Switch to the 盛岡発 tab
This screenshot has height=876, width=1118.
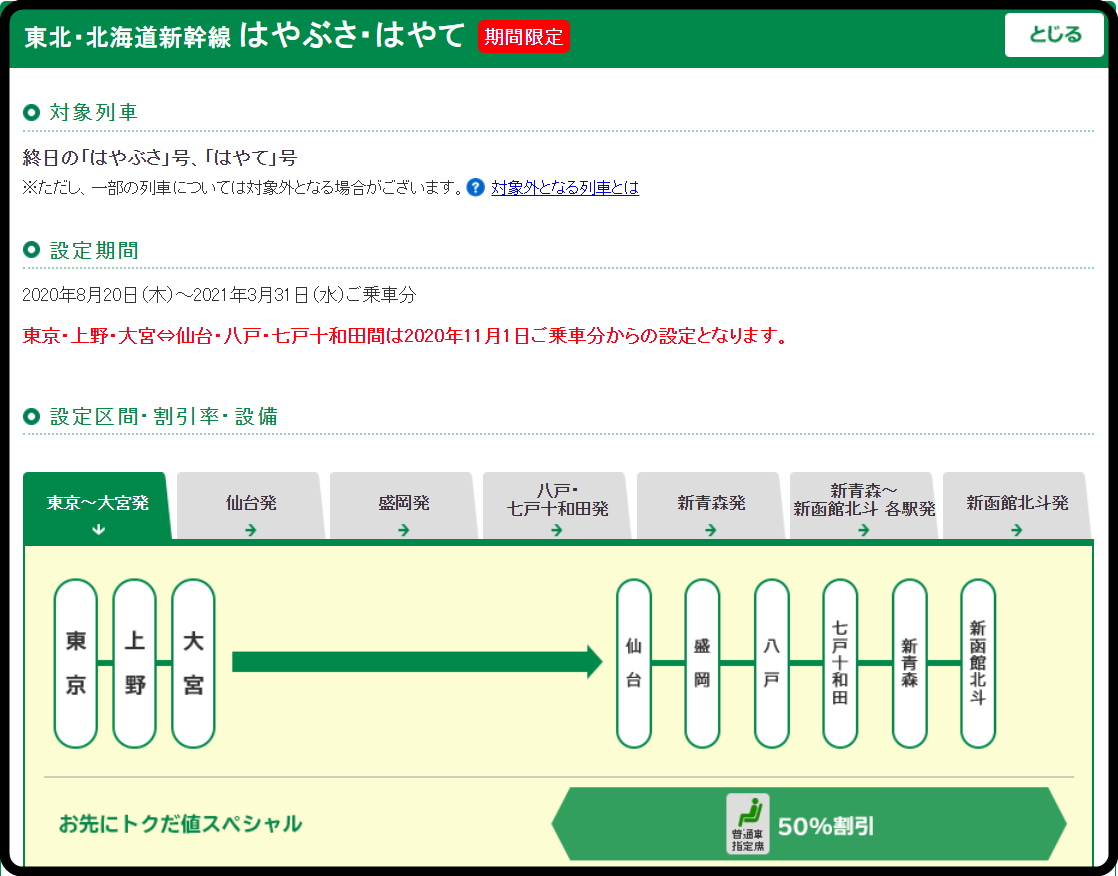[404, 506]
